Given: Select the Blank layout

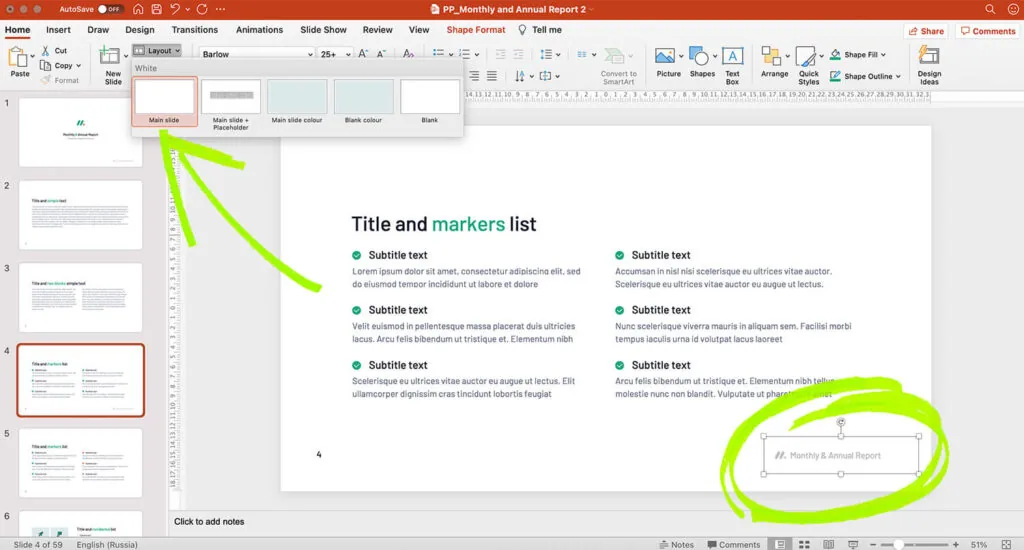Looking at the screenshot, I should pos(430,101).
